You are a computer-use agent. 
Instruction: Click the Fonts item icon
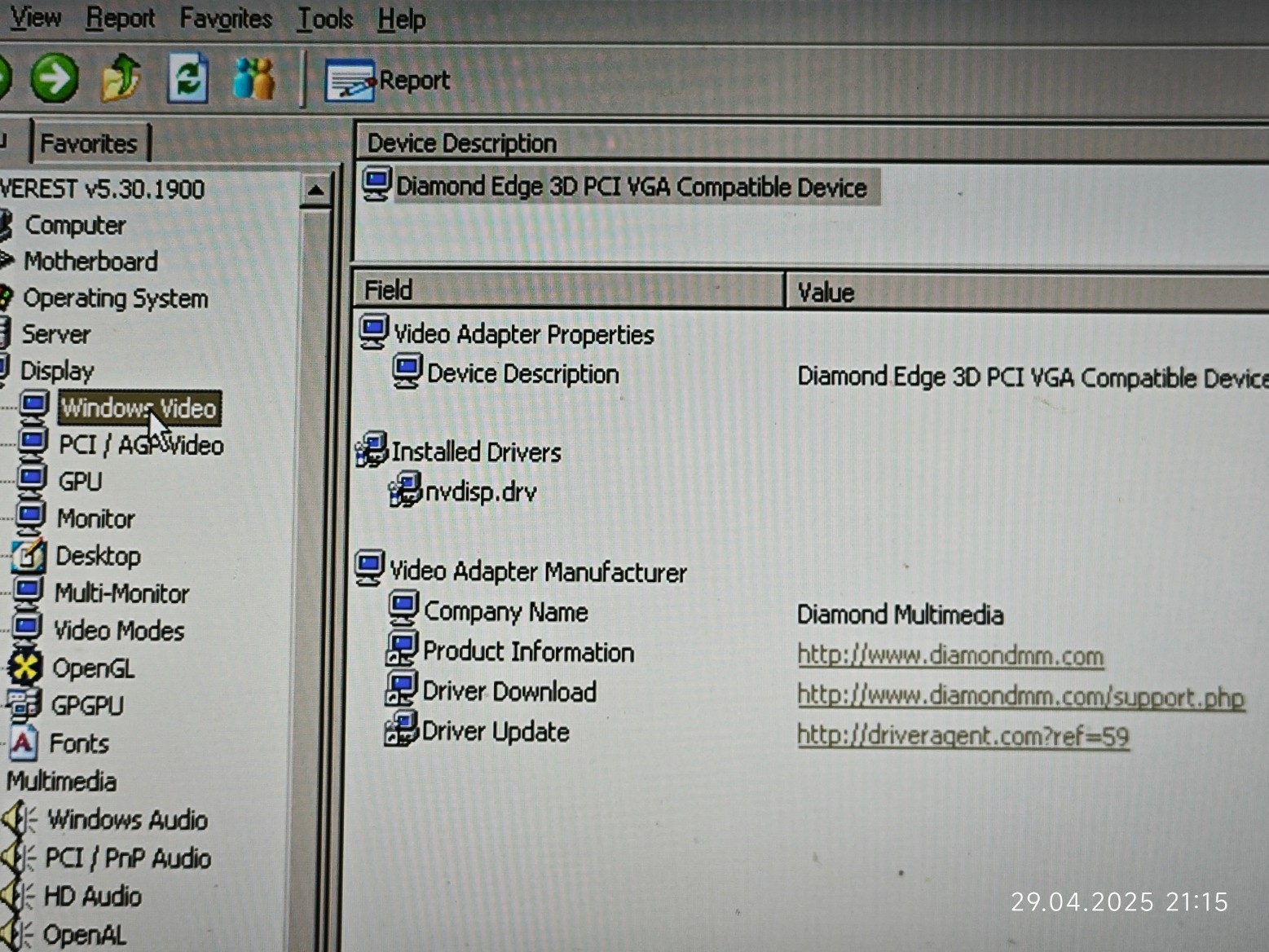click(x=22, y=743)
